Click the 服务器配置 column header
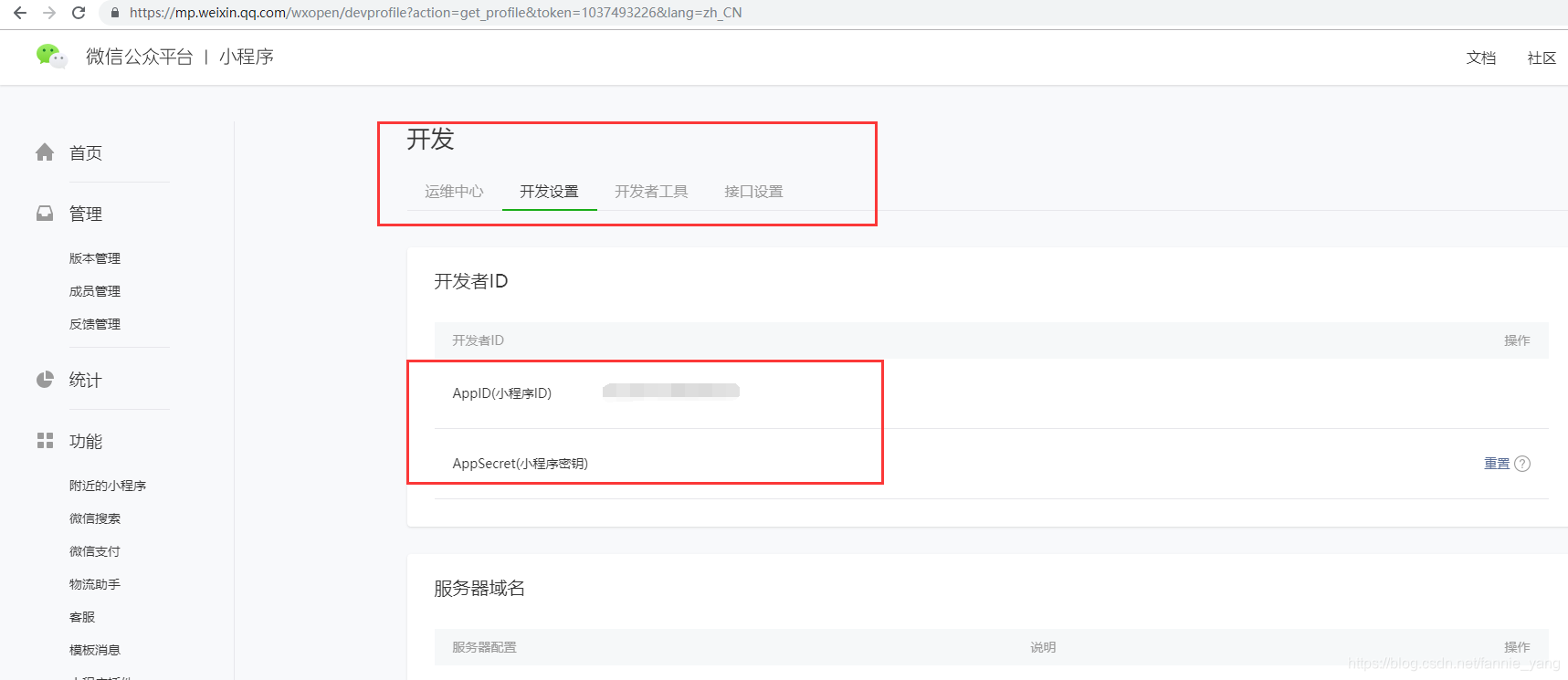The image size is (1568, 680). click(x=484, y=647)
